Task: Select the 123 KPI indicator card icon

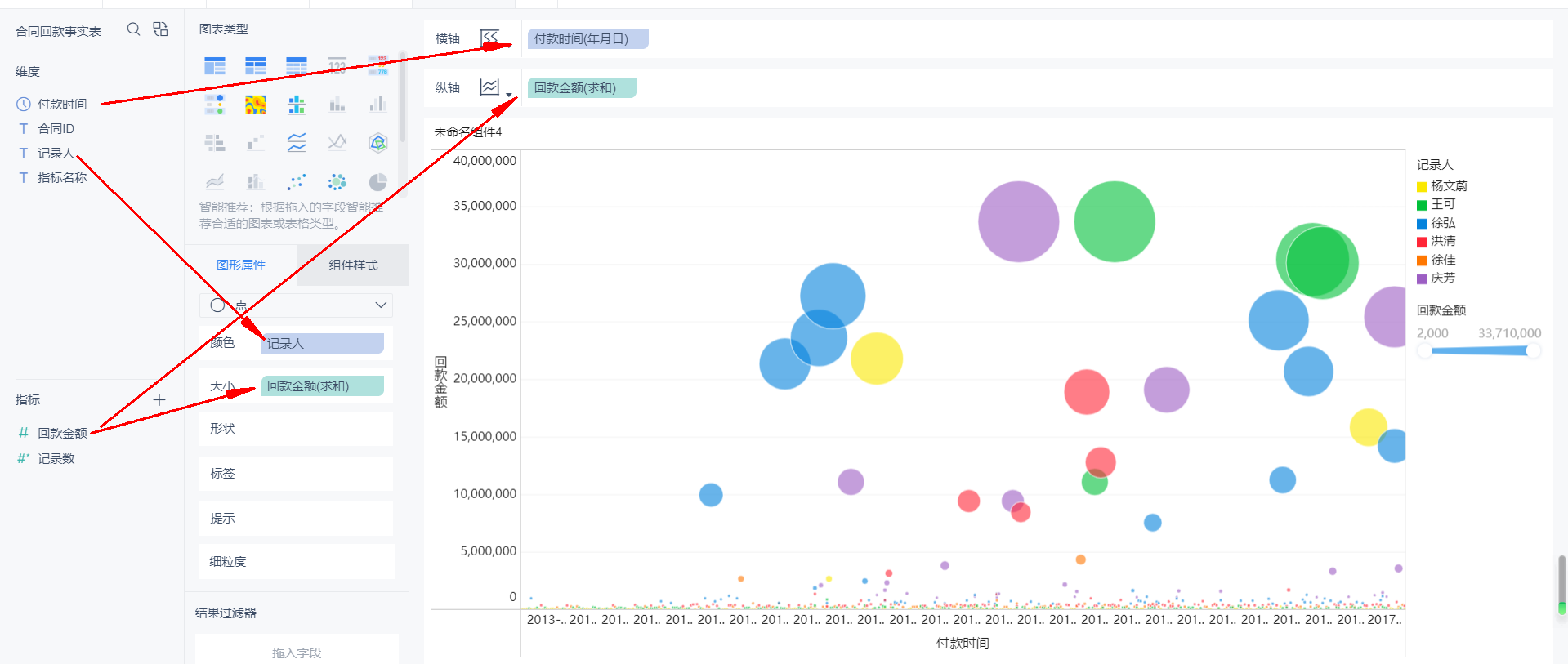Action: pos(337,66)
